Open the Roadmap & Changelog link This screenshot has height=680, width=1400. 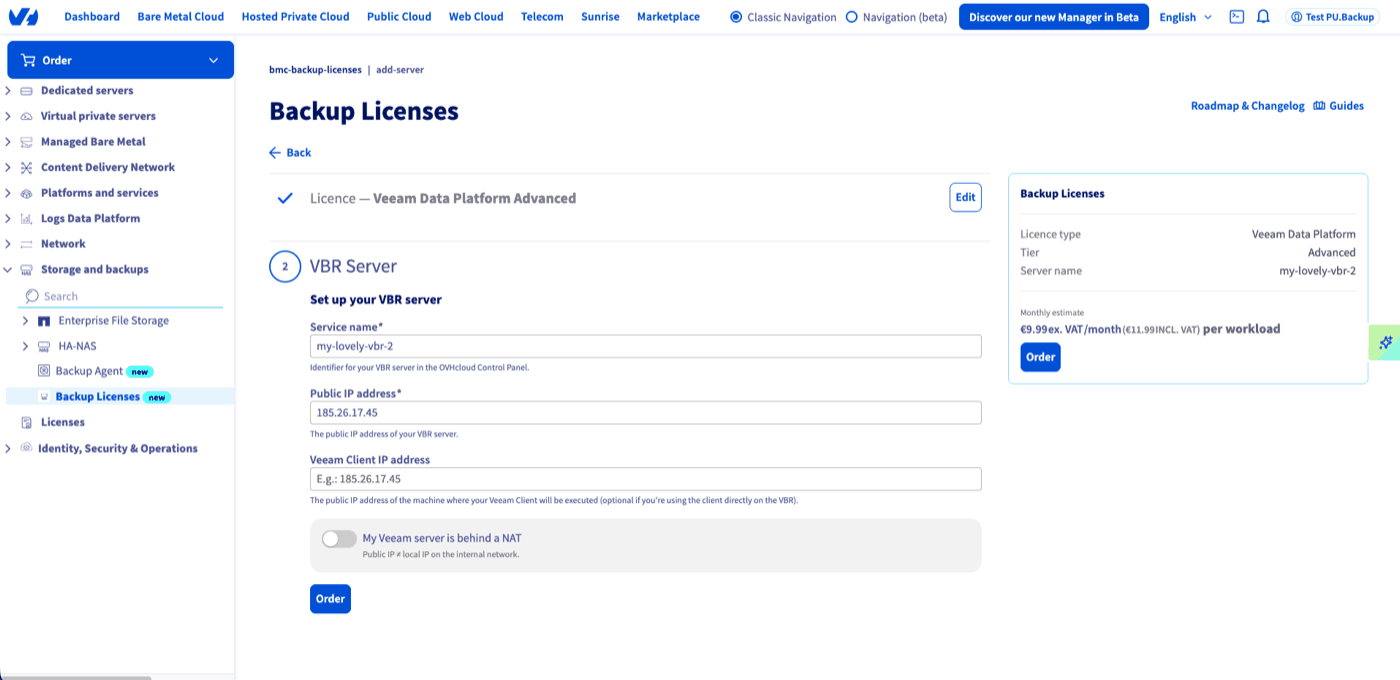tap(1247, 106)
